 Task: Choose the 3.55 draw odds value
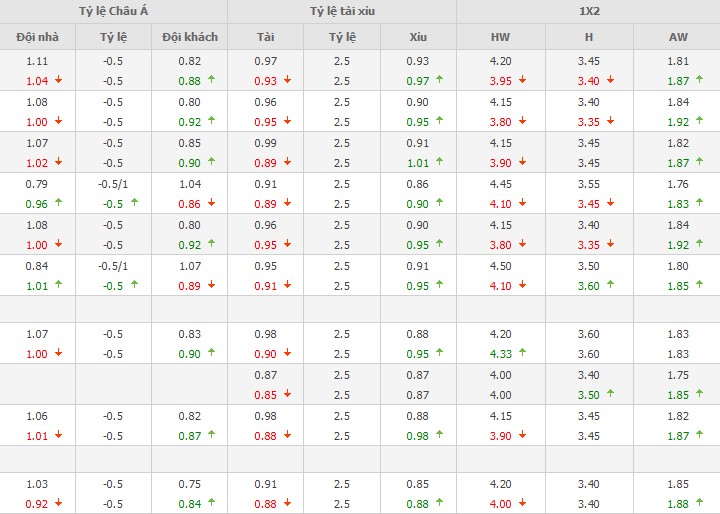pos(588,184)
